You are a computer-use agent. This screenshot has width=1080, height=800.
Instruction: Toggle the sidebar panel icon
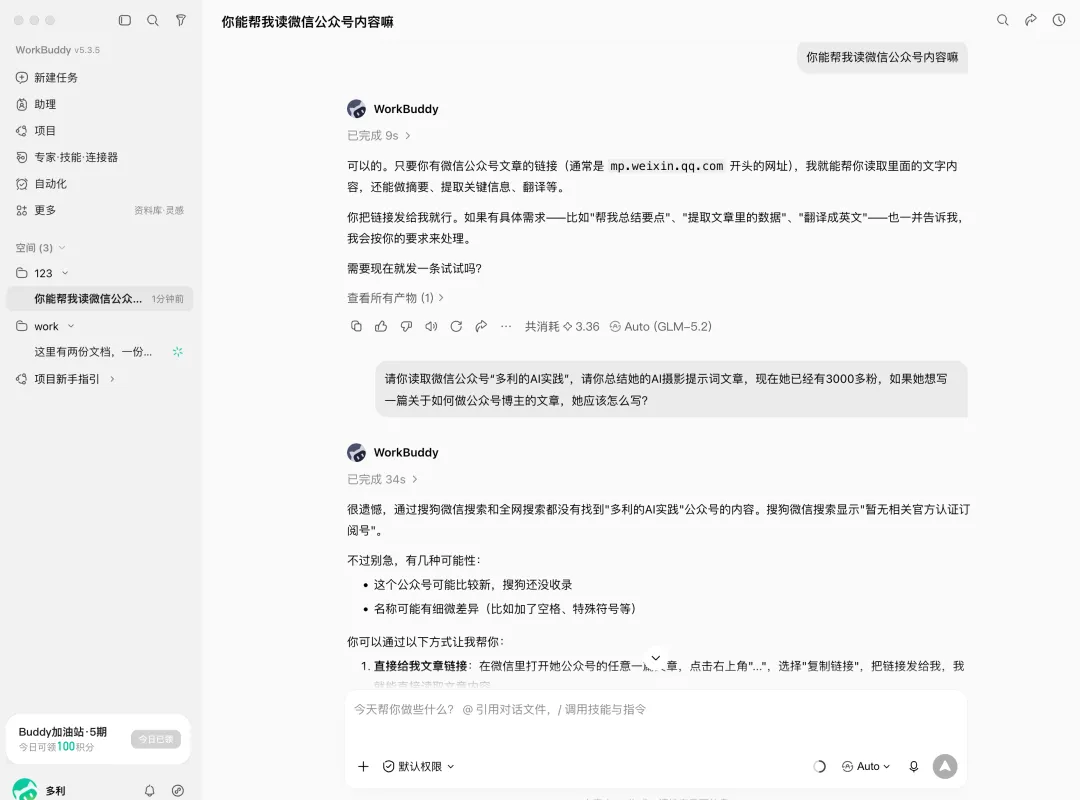tap(125, 21)
